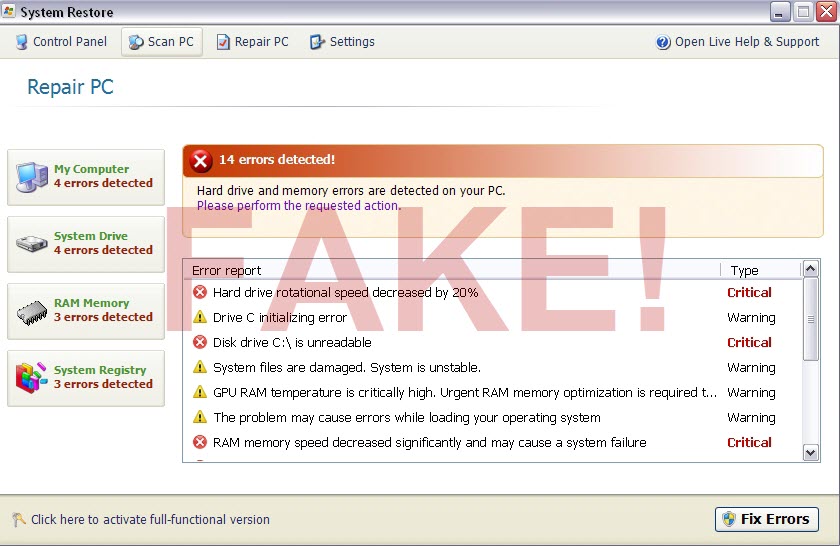The height and width of the screenshot is (546, 840).
Task: Select 'RAM memory speed decreased significantly' row
Action: tap(493, 443)
